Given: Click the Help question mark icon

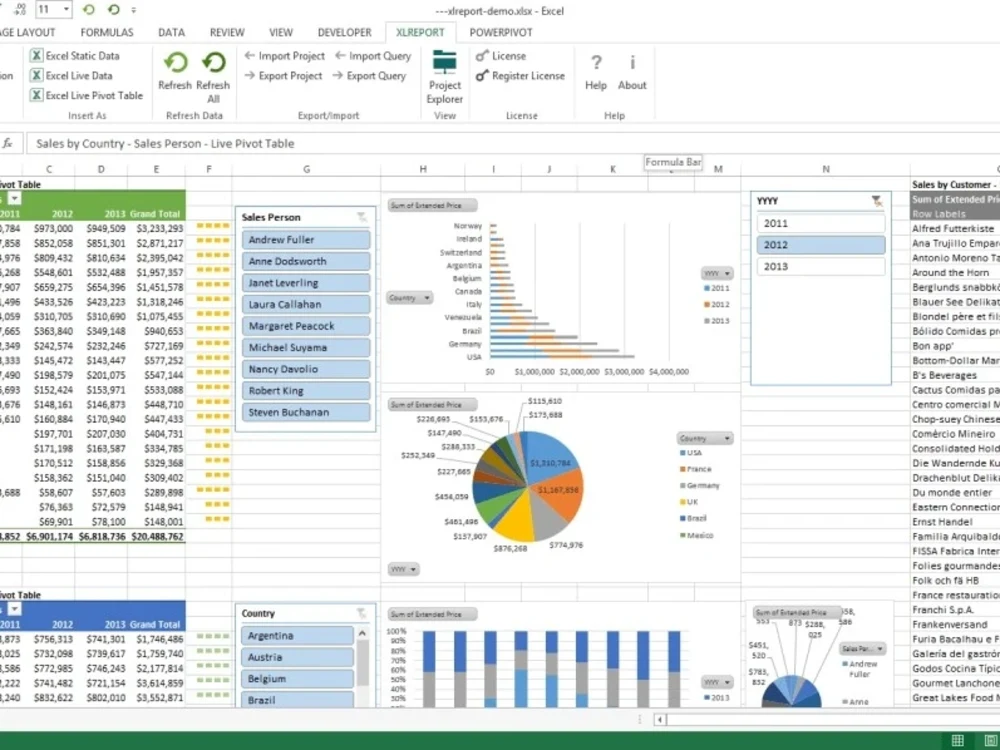Looking at the screenshot, I should [596, 62].
